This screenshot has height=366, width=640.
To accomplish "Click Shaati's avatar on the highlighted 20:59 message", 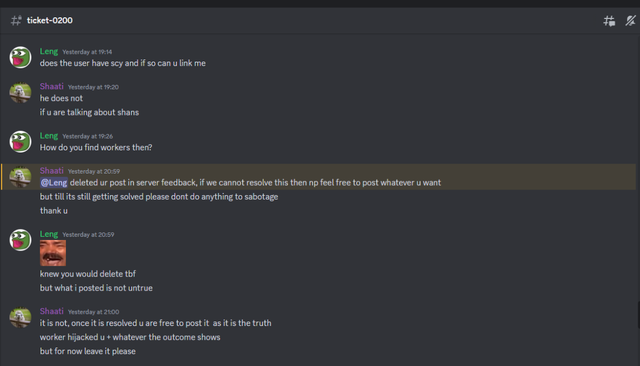I will pyautogui.click(x=20, y=177).
